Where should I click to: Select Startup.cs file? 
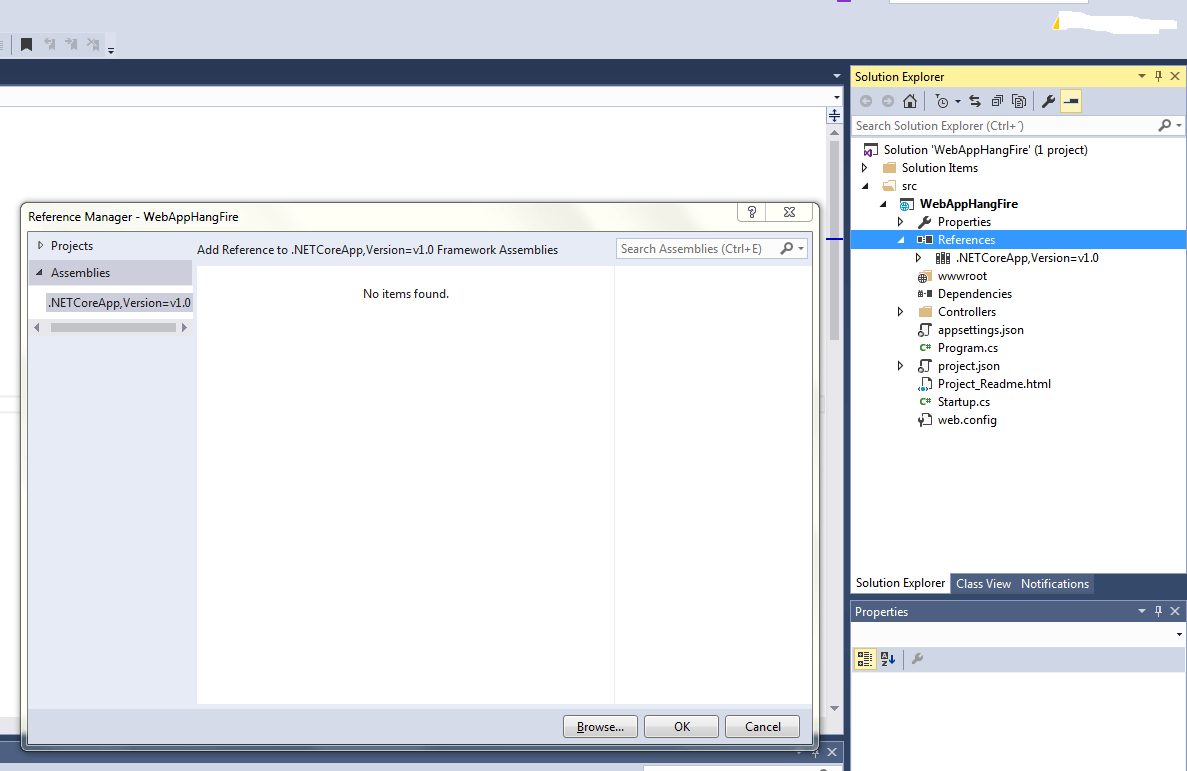964,402
